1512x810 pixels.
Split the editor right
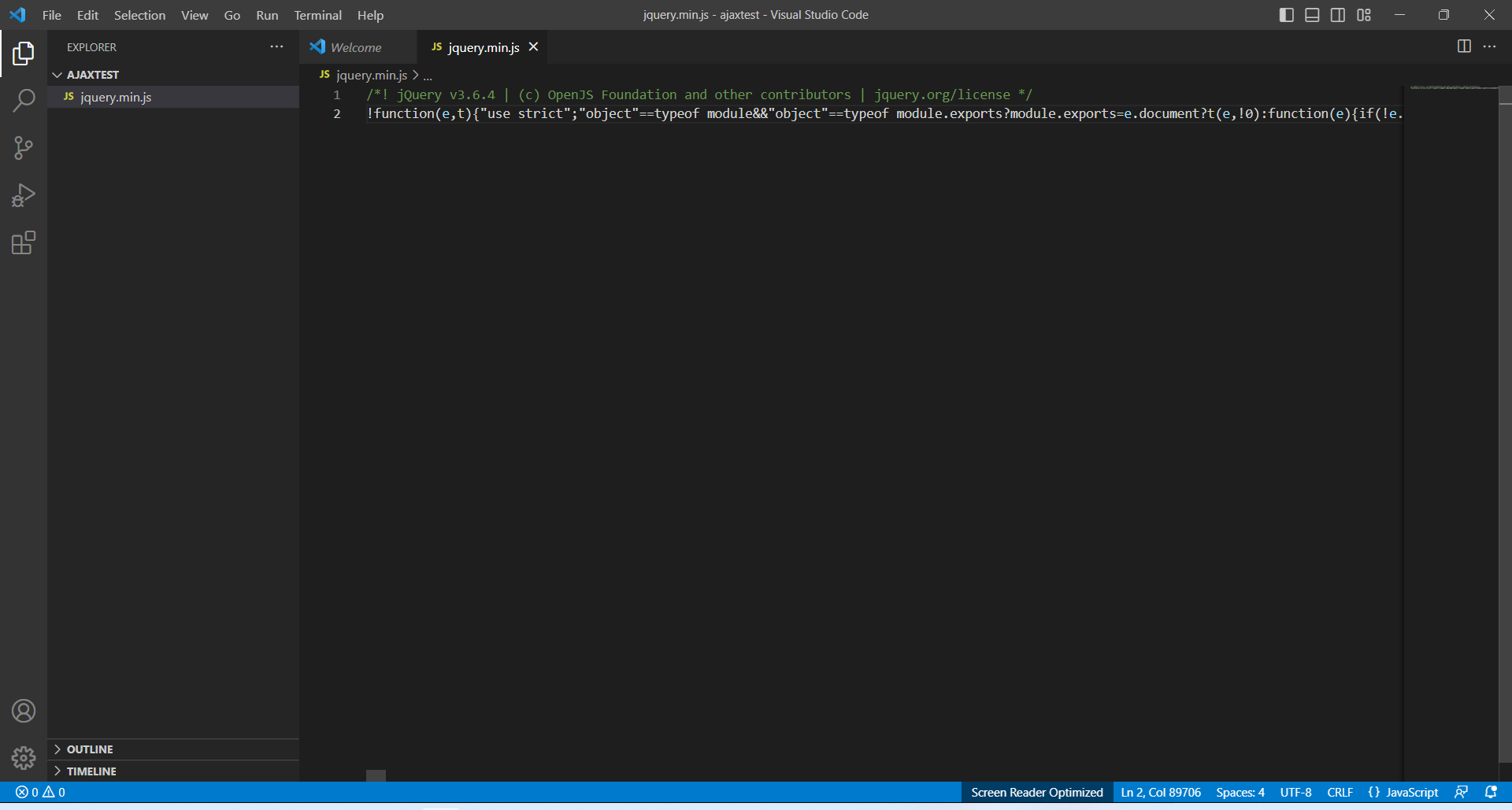click(x=1464, y=46)
